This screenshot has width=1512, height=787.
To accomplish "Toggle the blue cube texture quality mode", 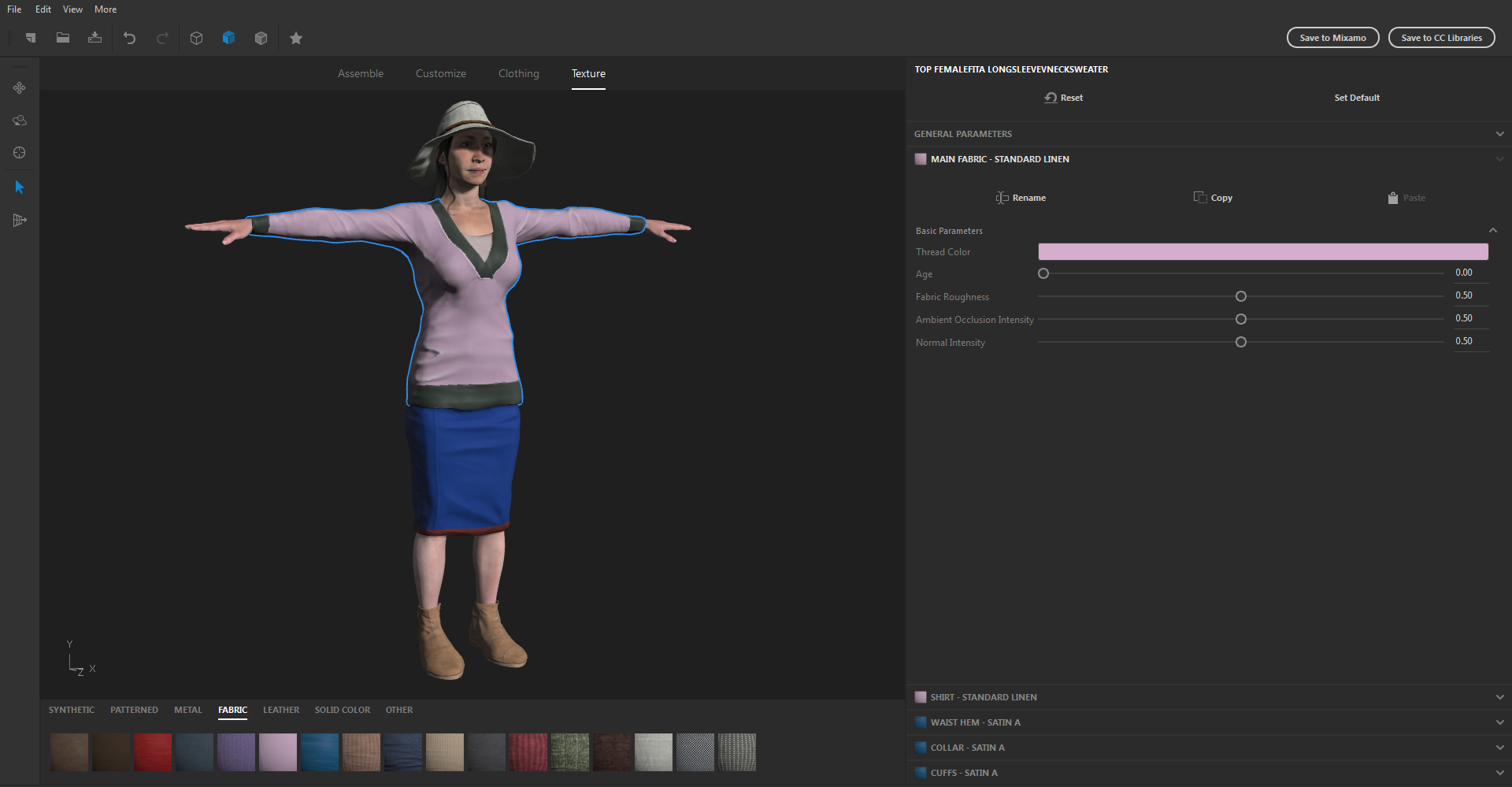I will pos(228,37).
